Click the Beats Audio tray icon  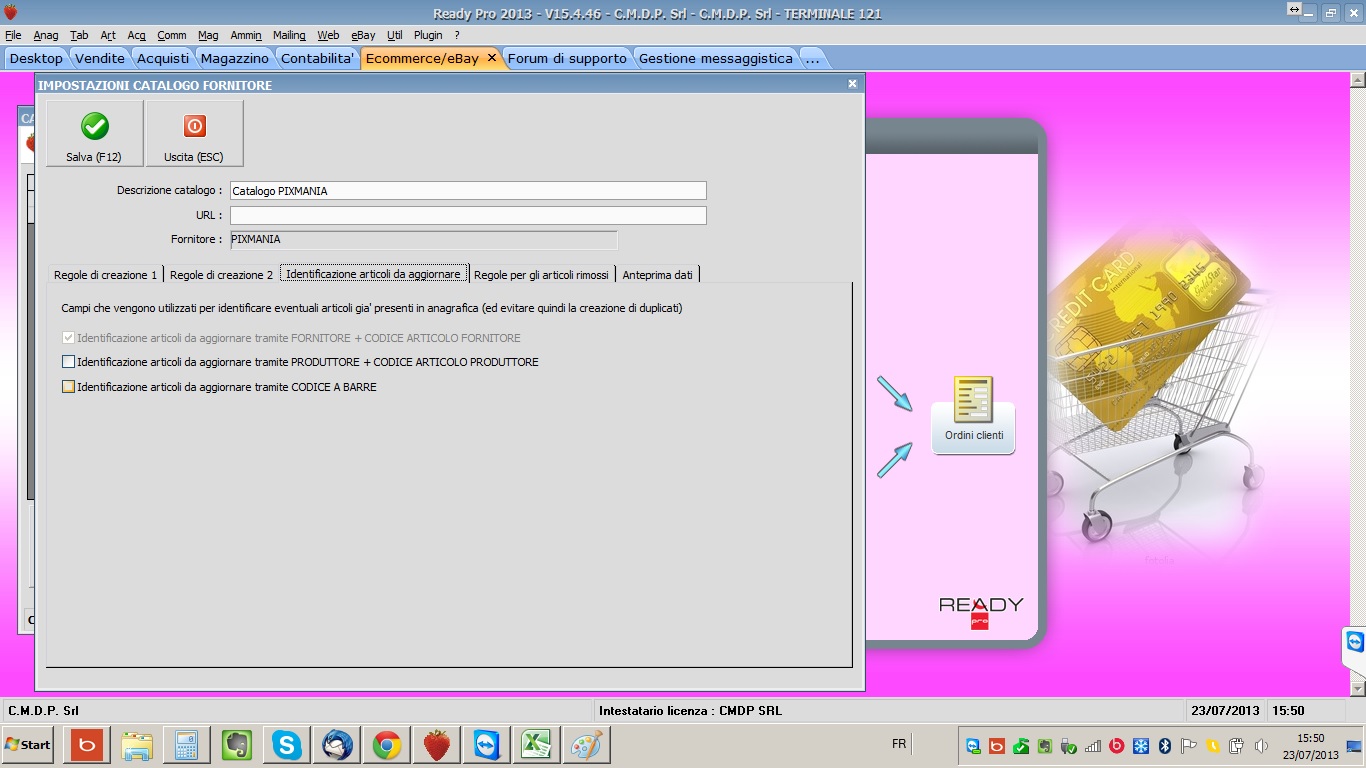coord(1117,746)
